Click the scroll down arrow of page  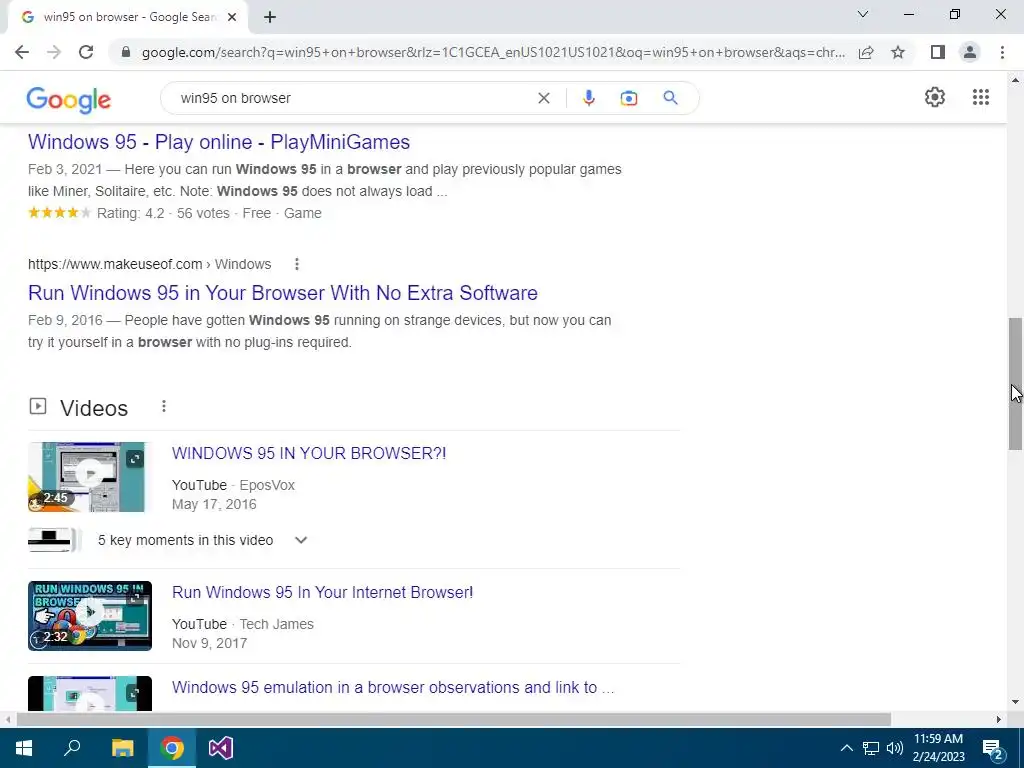click(x=1015, y=702)
